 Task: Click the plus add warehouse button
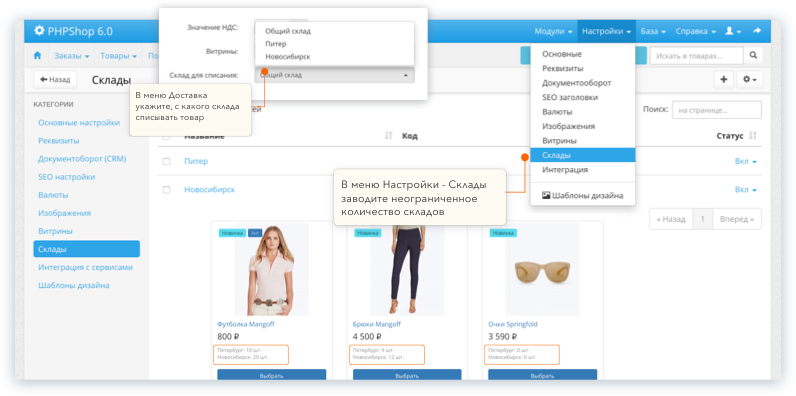tap(723, 80)
